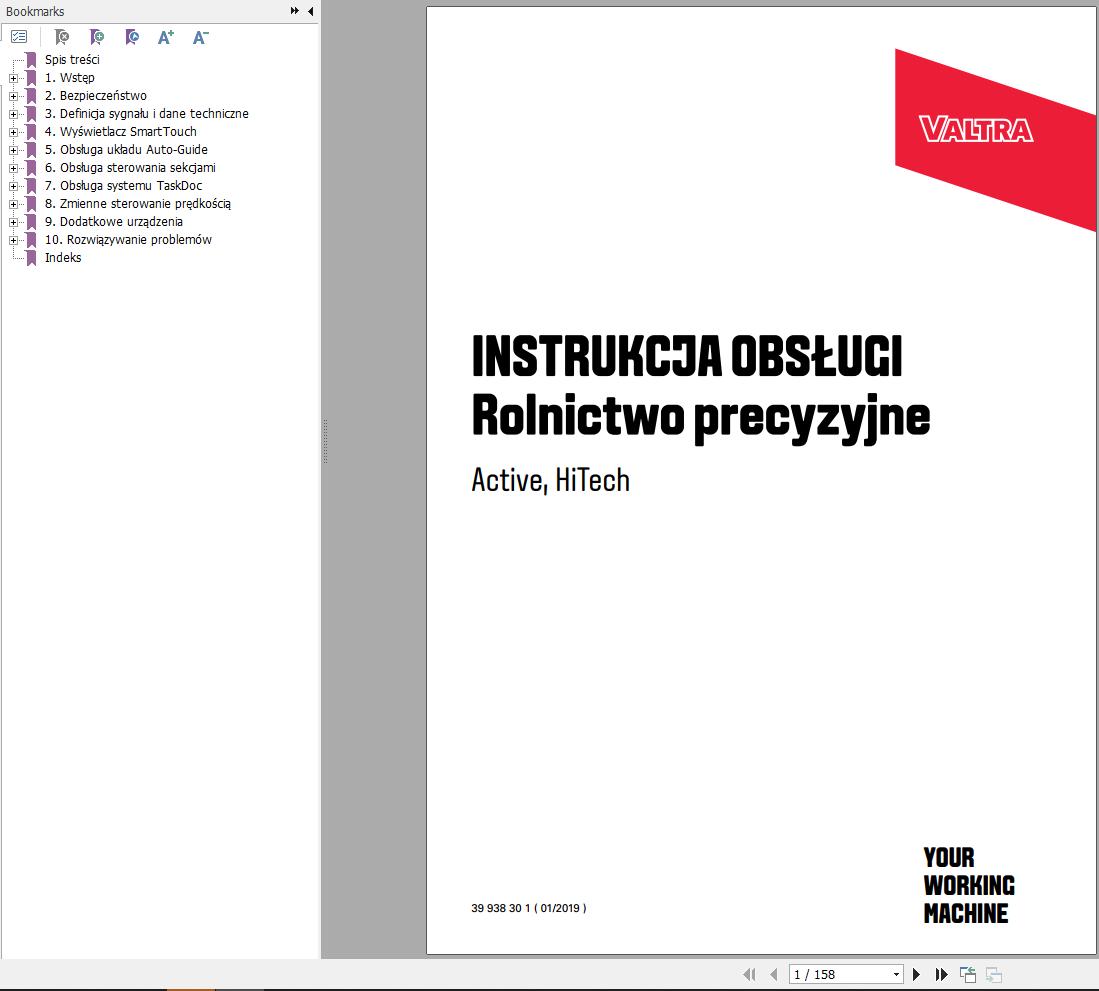Click the panel splitter grip handle
Viewport: 1099px width, 991px height.
[x=325, y=442]
